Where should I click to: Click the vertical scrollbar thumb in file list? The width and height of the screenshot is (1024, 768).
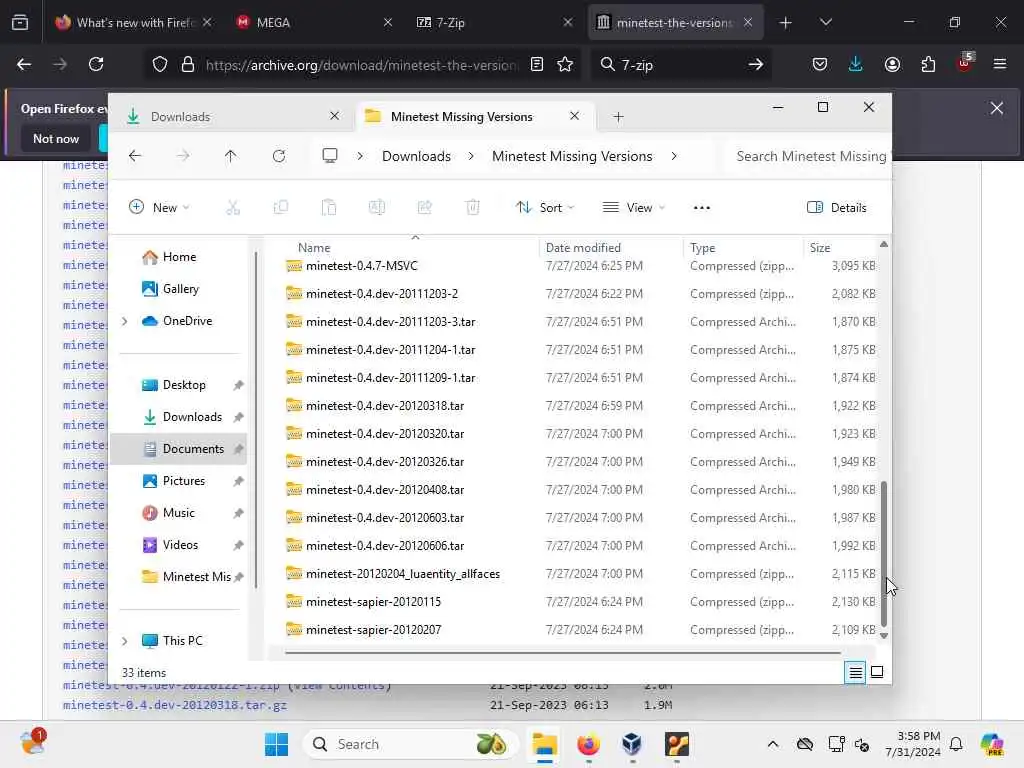(x=884, y=554)
